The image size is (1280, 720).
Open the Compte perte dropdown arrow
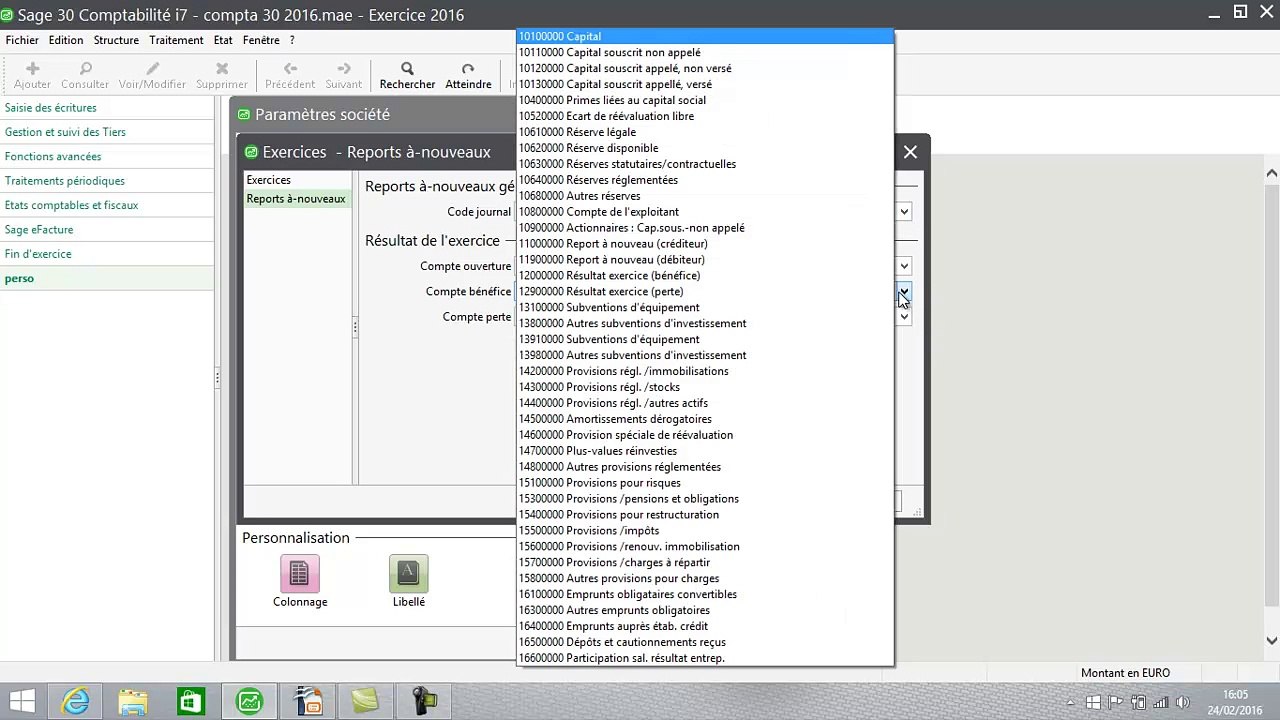coord(903,317)
